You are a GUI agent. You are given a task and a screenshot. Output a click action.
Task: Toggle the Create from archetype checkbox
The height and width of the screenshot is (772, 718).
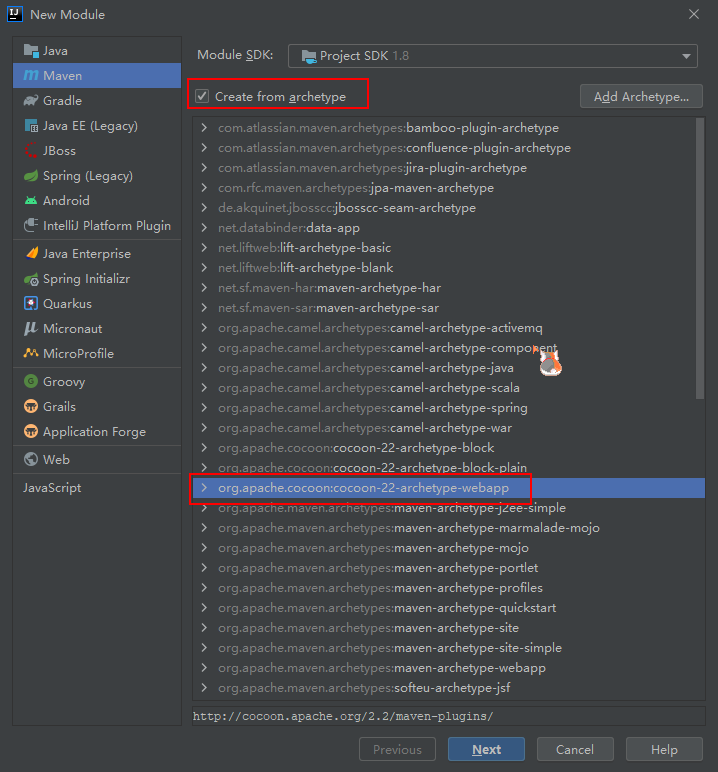point(202,96)
